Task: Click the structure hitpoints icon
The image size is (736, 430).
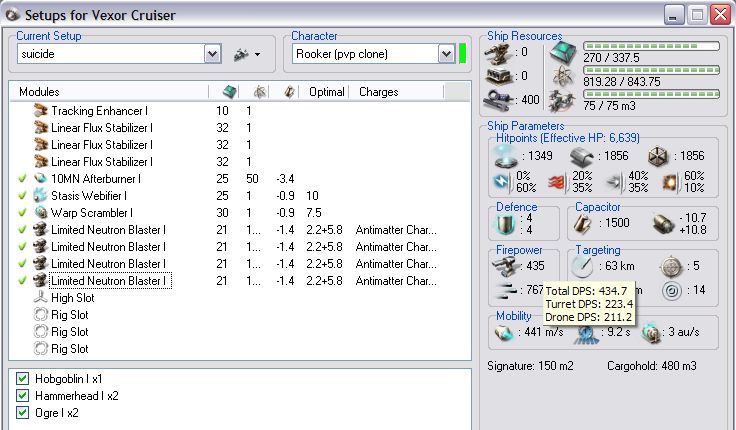Action: coord(658,157)
